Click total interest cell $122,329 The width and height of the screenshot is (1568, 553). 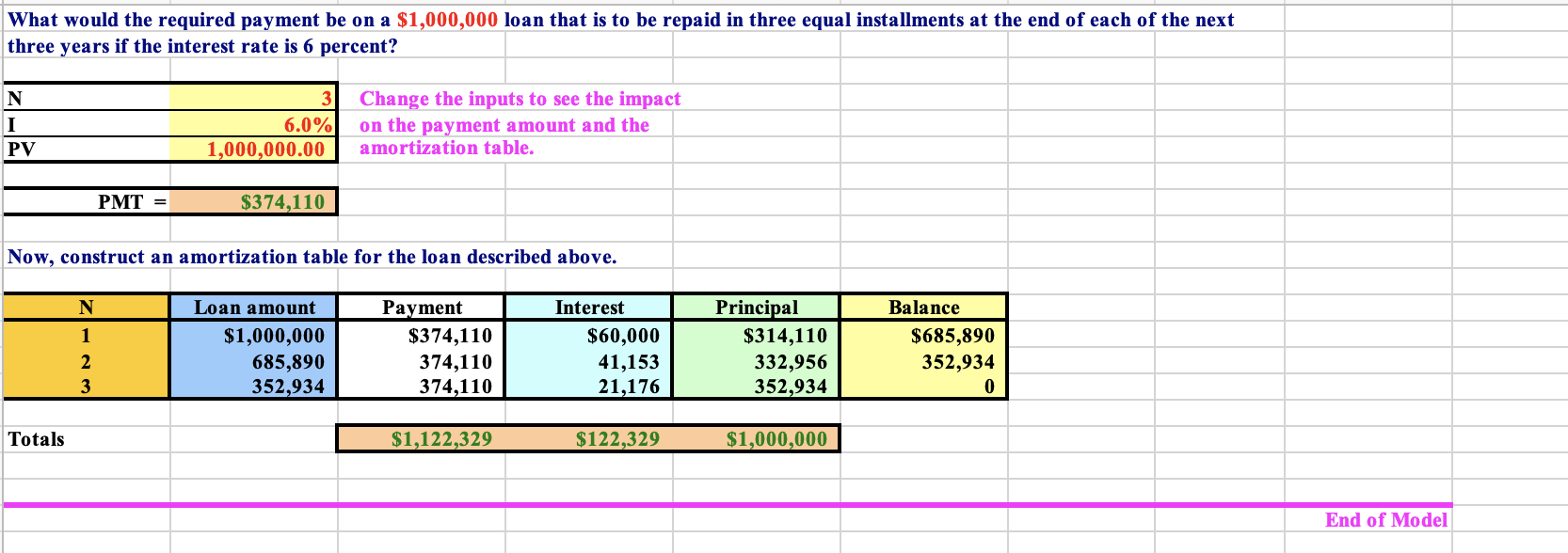pyautogui.click(x=588, y=438)
